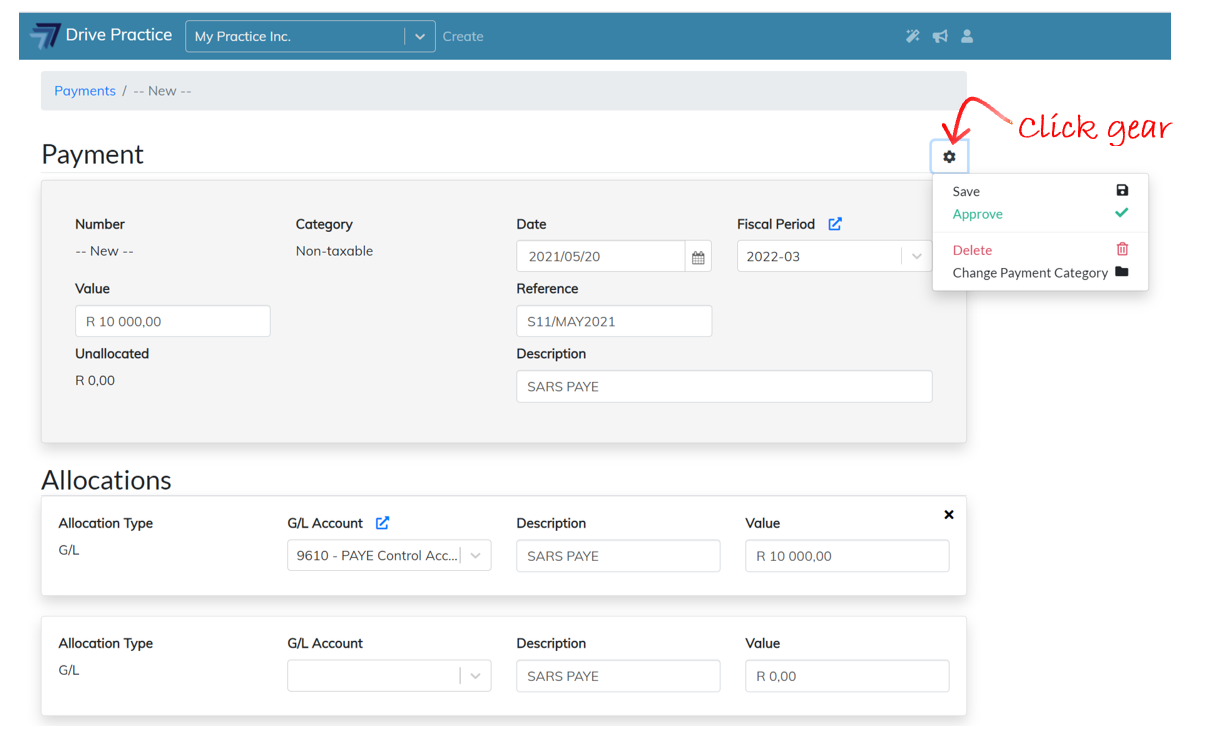
Task: Click second allocation Value R 0,00
Action: point(847,676)
